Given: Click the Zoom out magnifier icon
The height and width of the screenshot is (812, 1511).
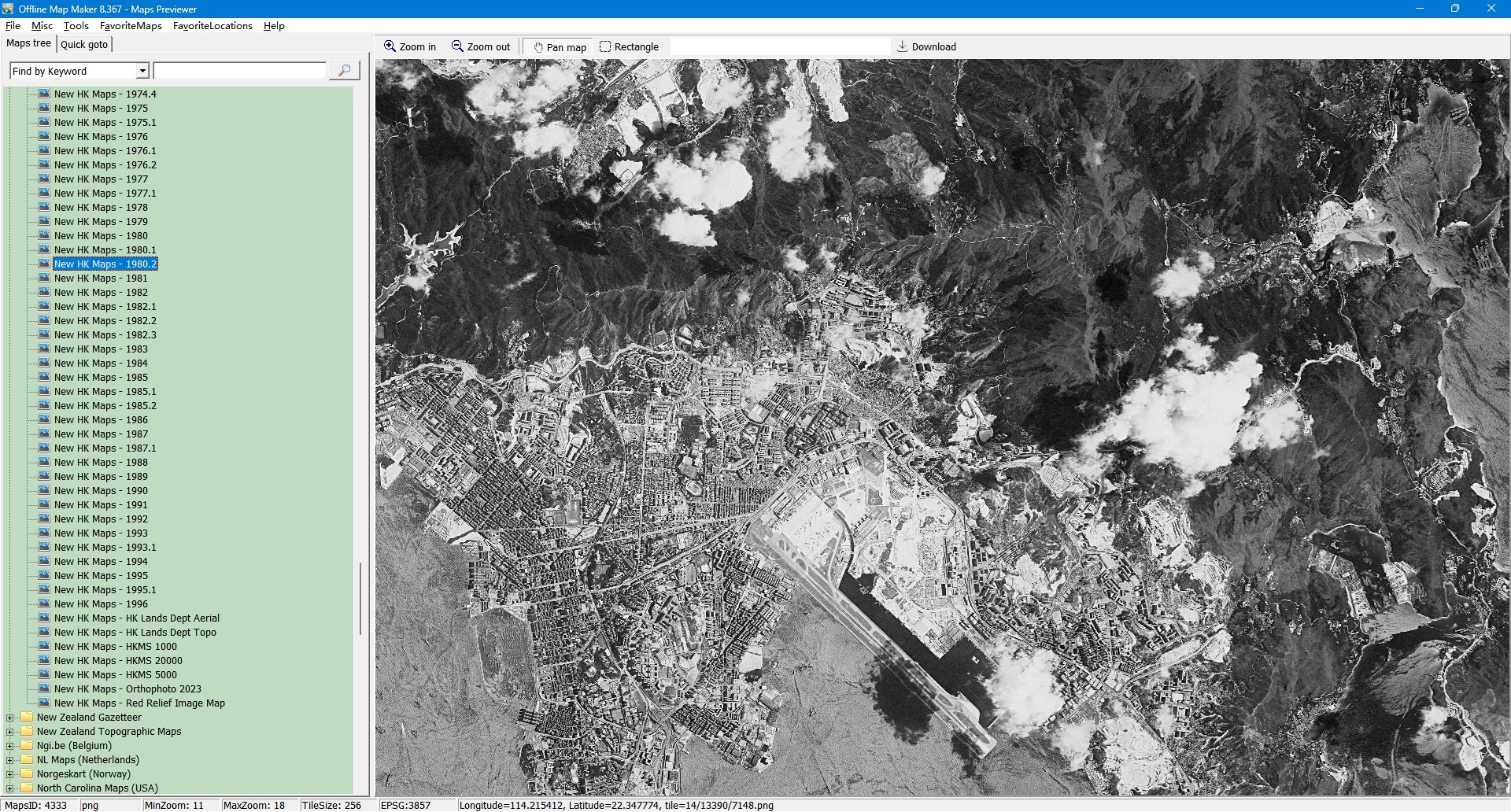Looking at the screenshot, I should coord(457,46).
